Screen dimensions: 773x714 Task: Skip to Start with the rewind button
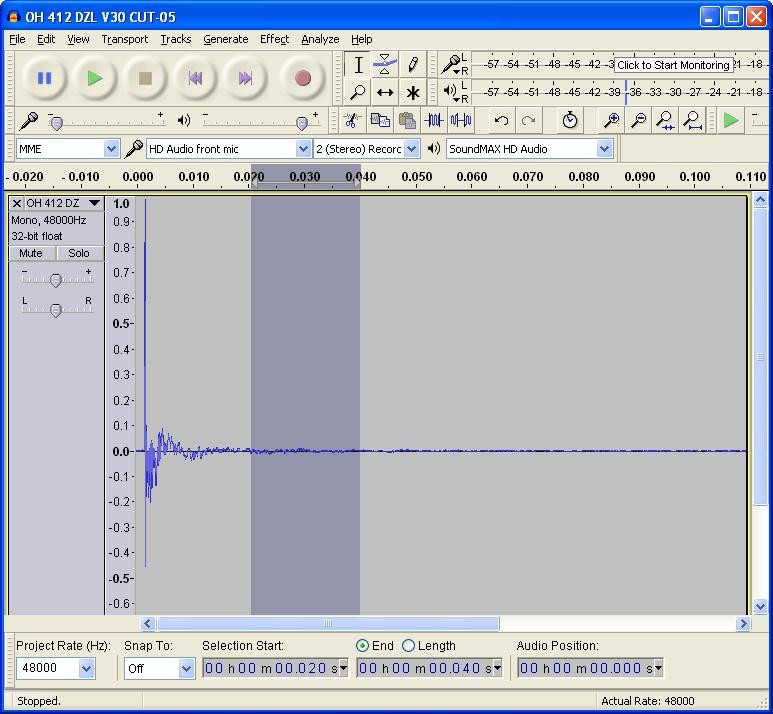(196, 78)
